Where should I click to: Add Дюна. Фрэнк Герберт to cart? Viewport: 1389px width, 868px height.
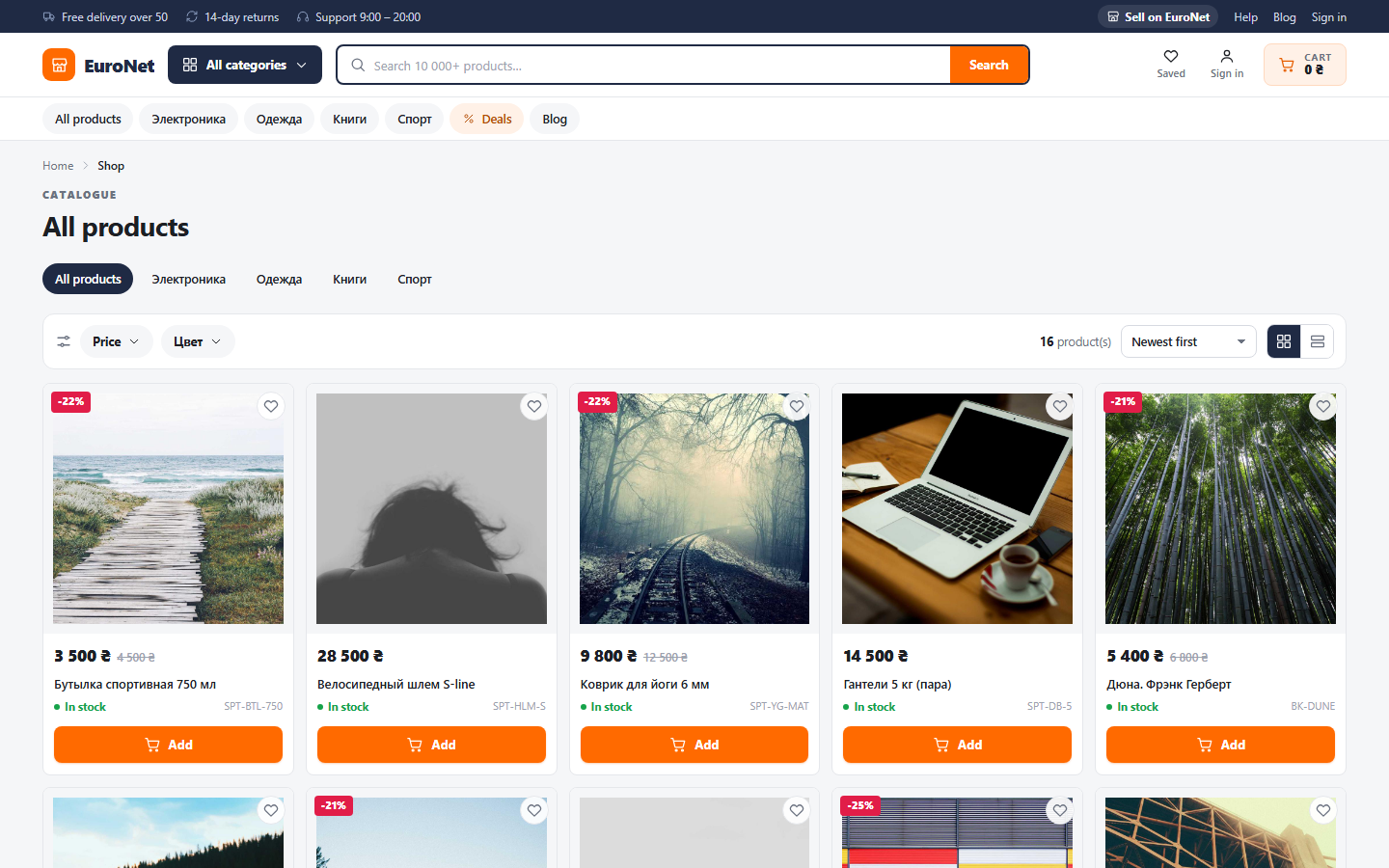(1220, 745)
